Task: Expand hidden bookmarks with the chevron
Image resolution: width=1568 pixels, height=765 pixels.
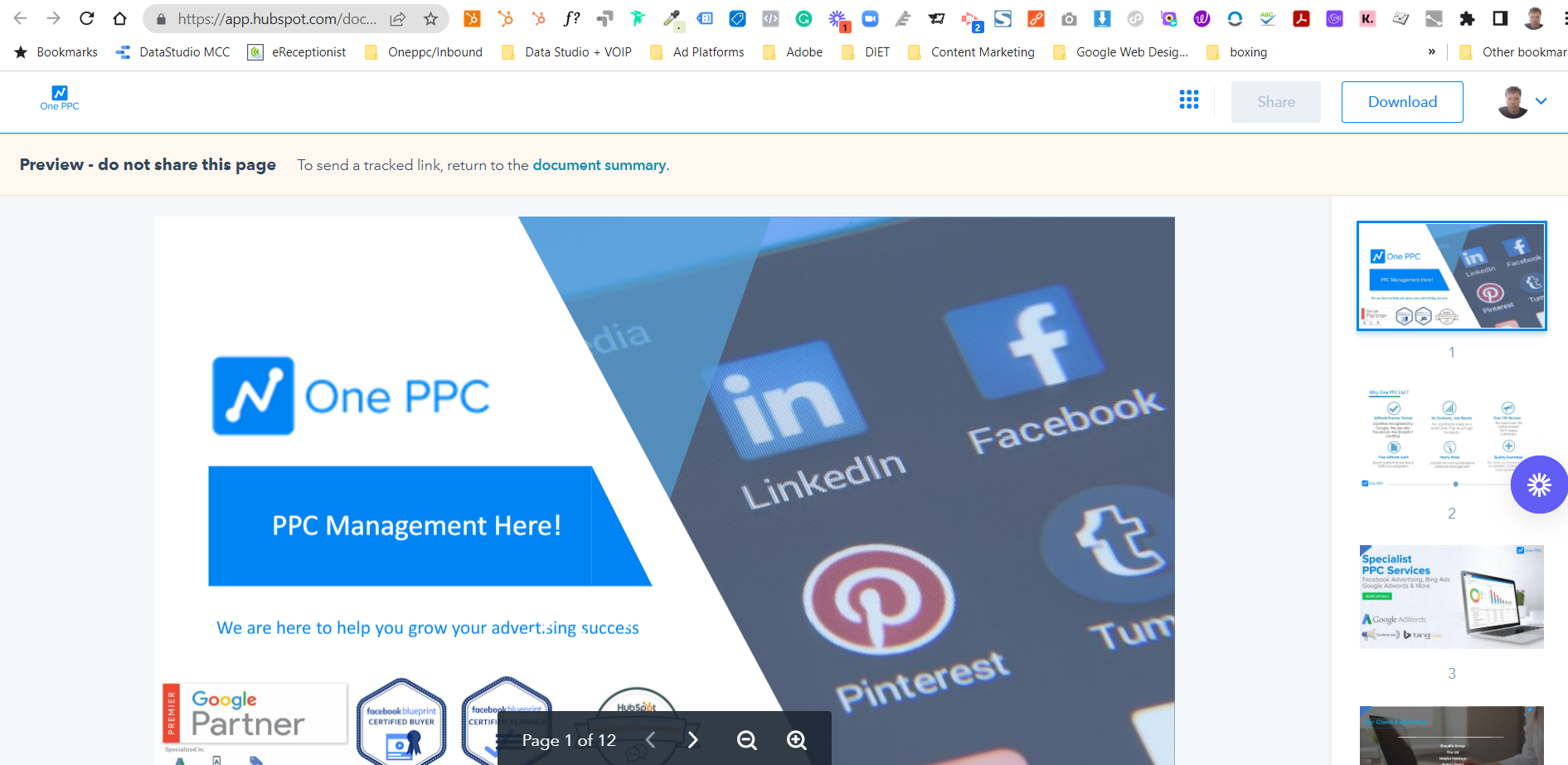Action: click(1431, 51)
